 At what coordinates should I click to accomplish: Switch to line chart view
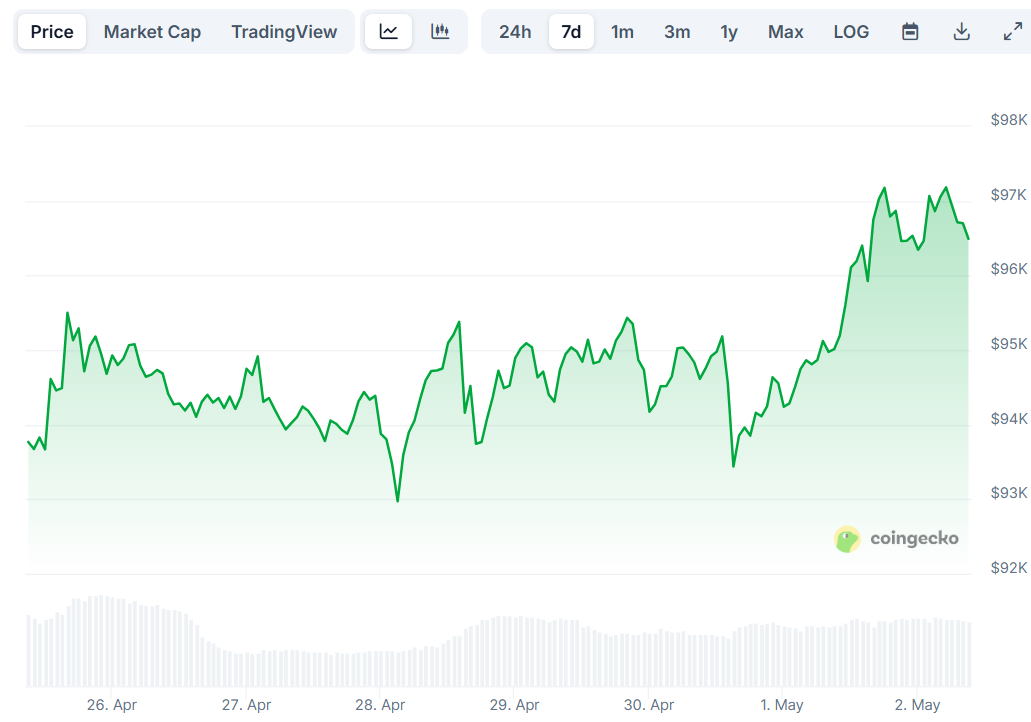tap(388, 31)
